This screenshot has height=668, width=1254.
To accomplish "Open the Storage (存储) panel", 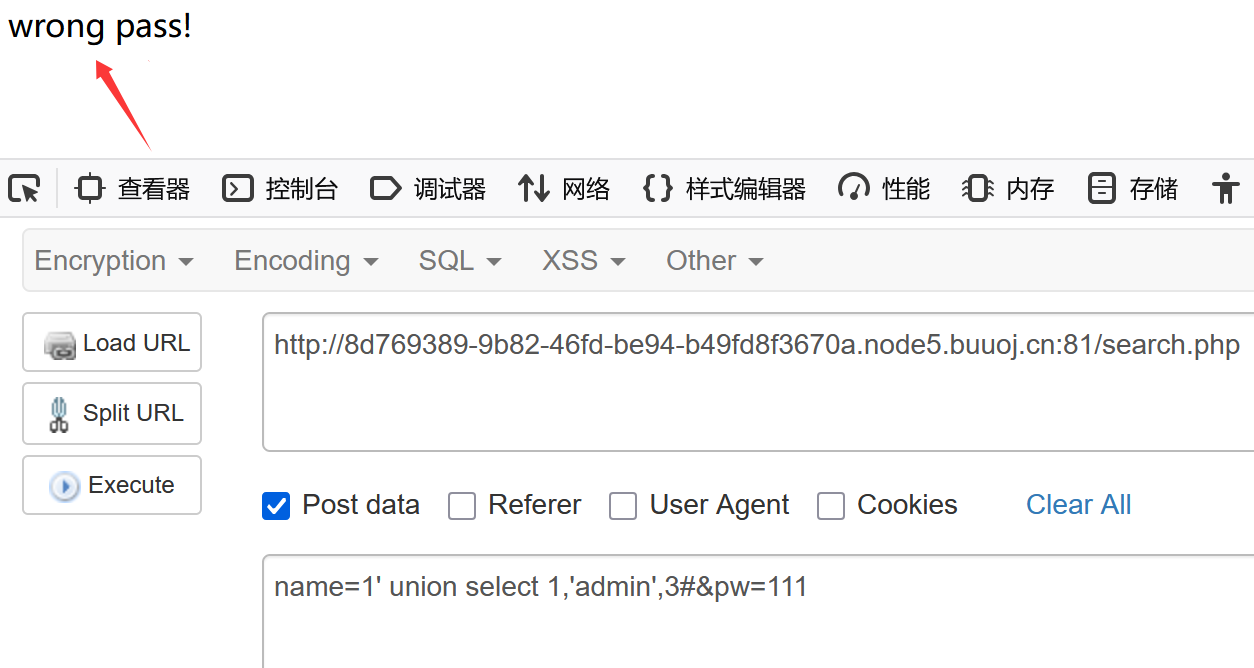I will click(1133, 188).
